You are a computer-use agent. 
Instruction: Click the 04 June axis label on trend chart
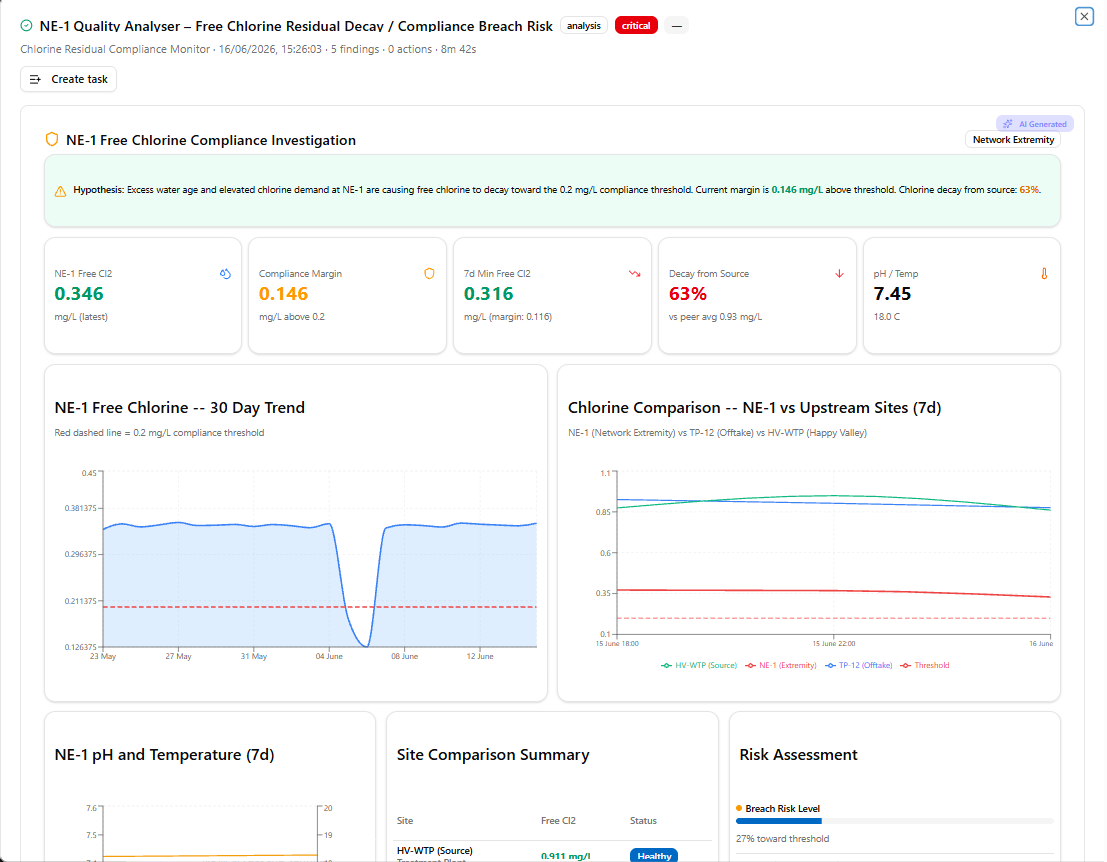tap(329, 657)
